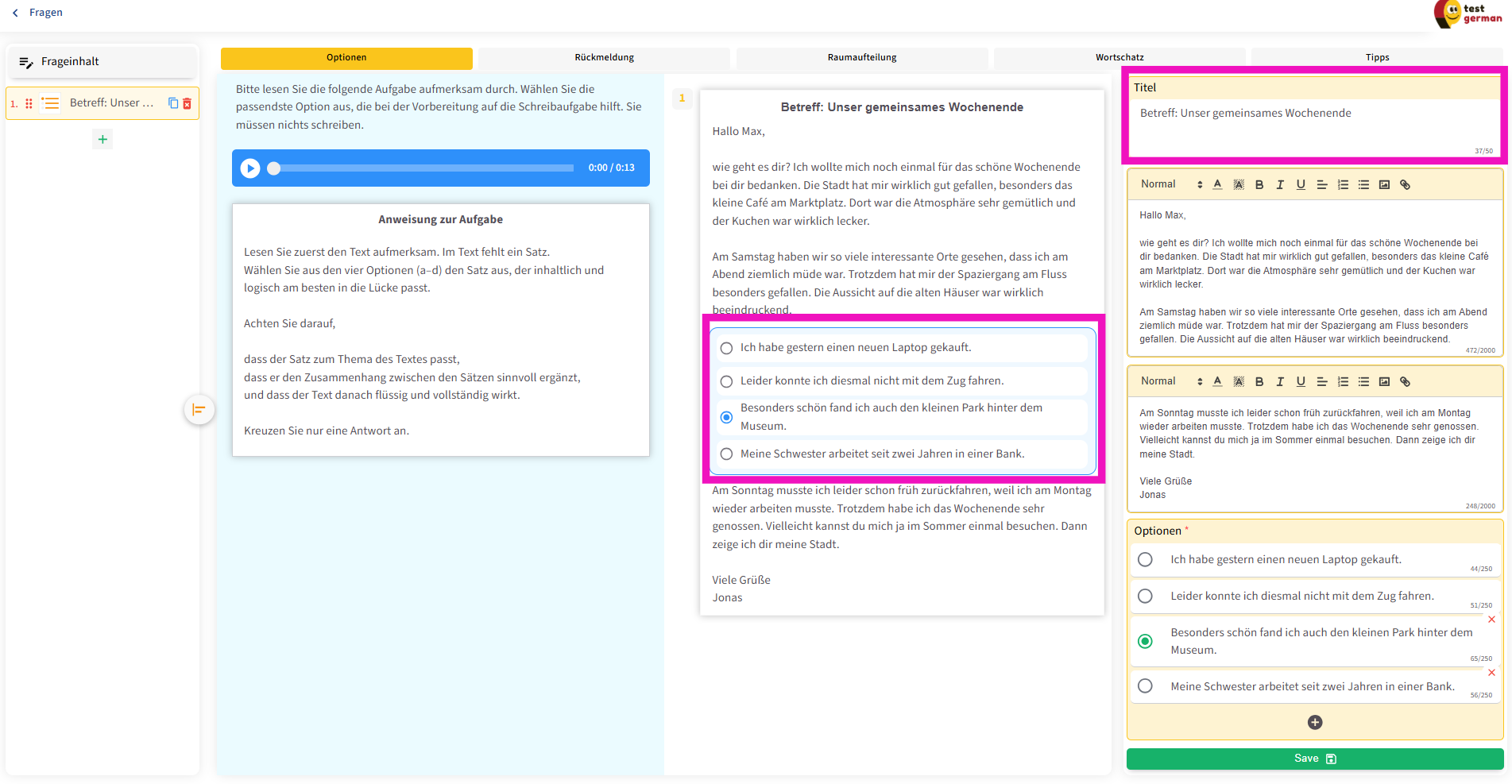The height and width of the screenshot is (784, 1512).
Task: Mark 'Ich habe gestern' as correct in Optionen panel
Action: [1145, 559]
